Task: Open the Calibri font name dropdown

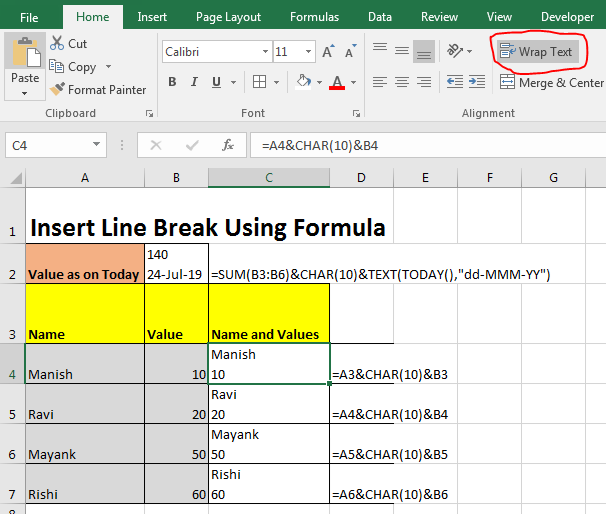Action: (x=265, y=51)
